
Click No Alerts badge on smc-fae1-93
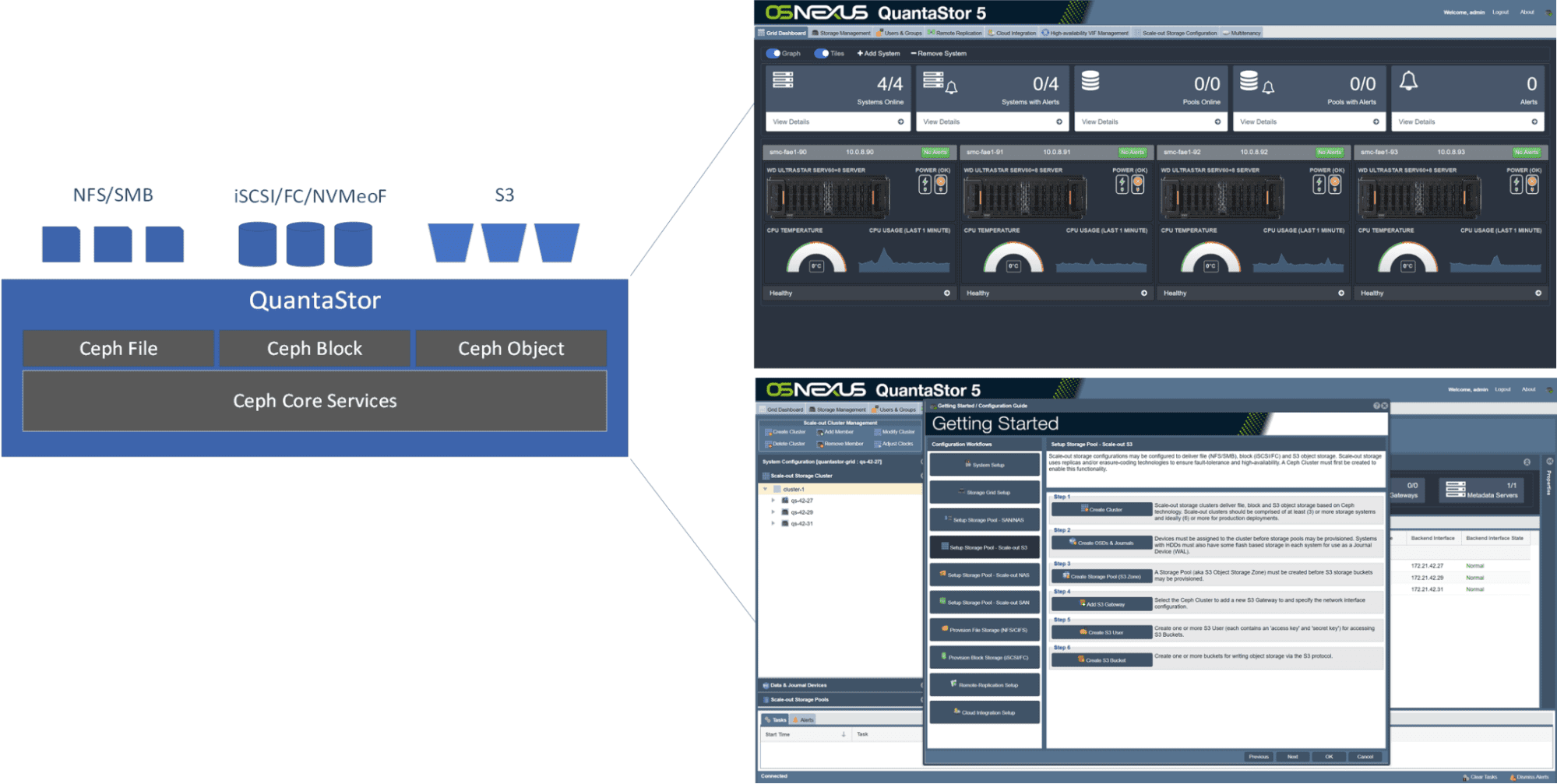coord(1527,152)
